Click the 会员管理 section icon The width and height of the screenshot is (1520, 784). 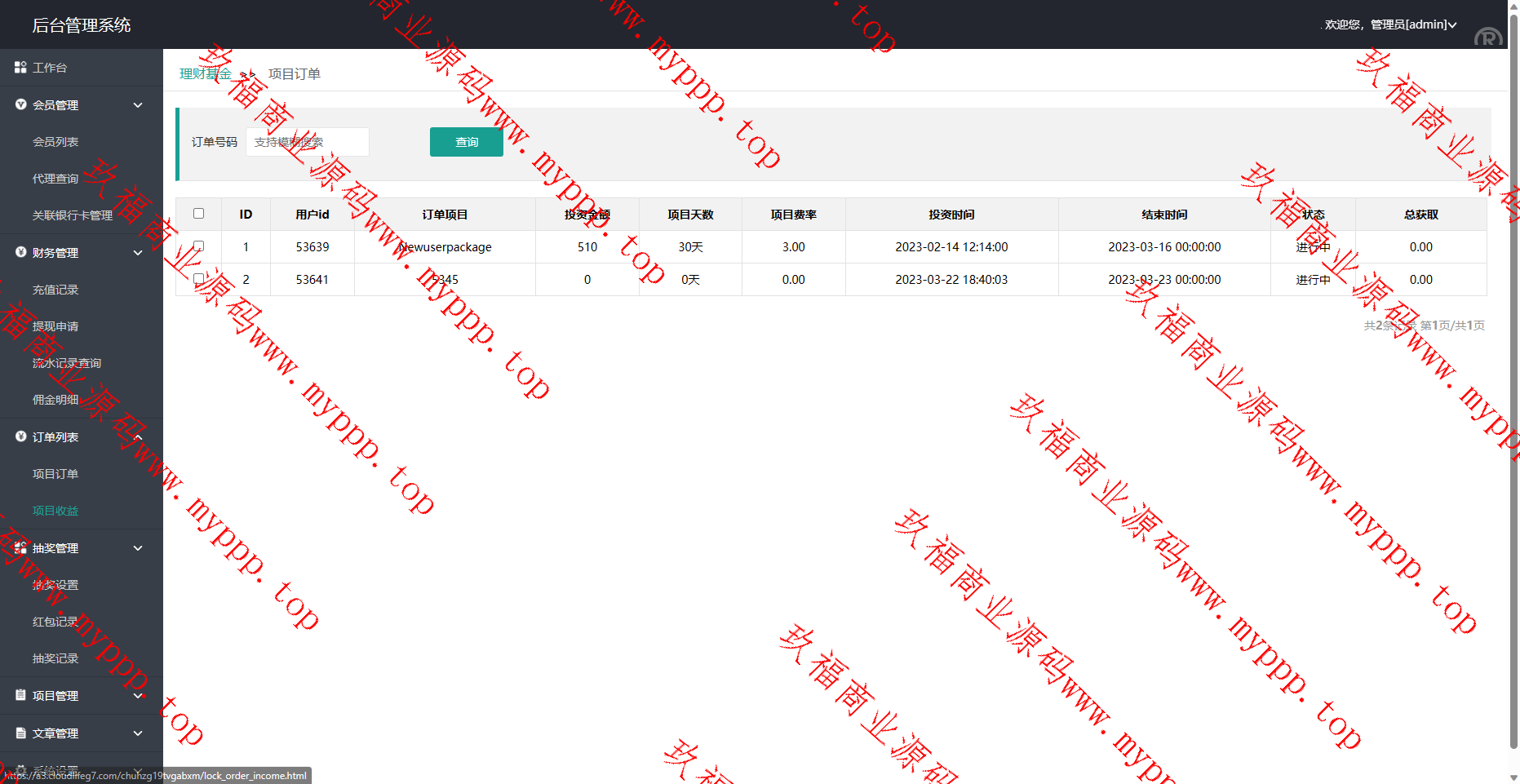(20, 104)
